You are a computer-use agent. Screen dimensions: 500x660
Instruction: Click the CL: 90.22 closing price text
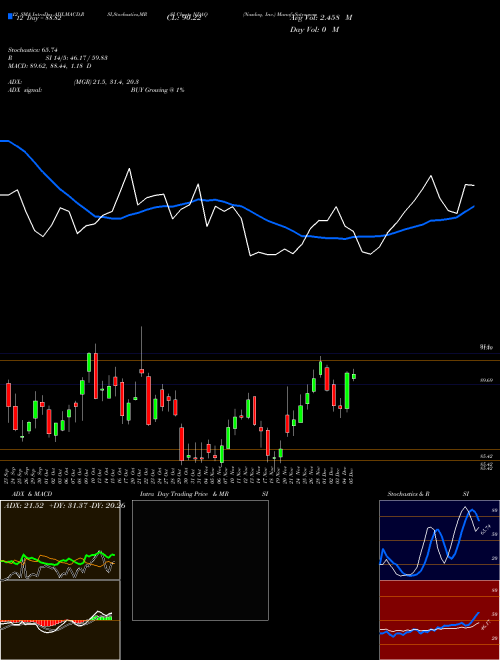click(183, 18)
